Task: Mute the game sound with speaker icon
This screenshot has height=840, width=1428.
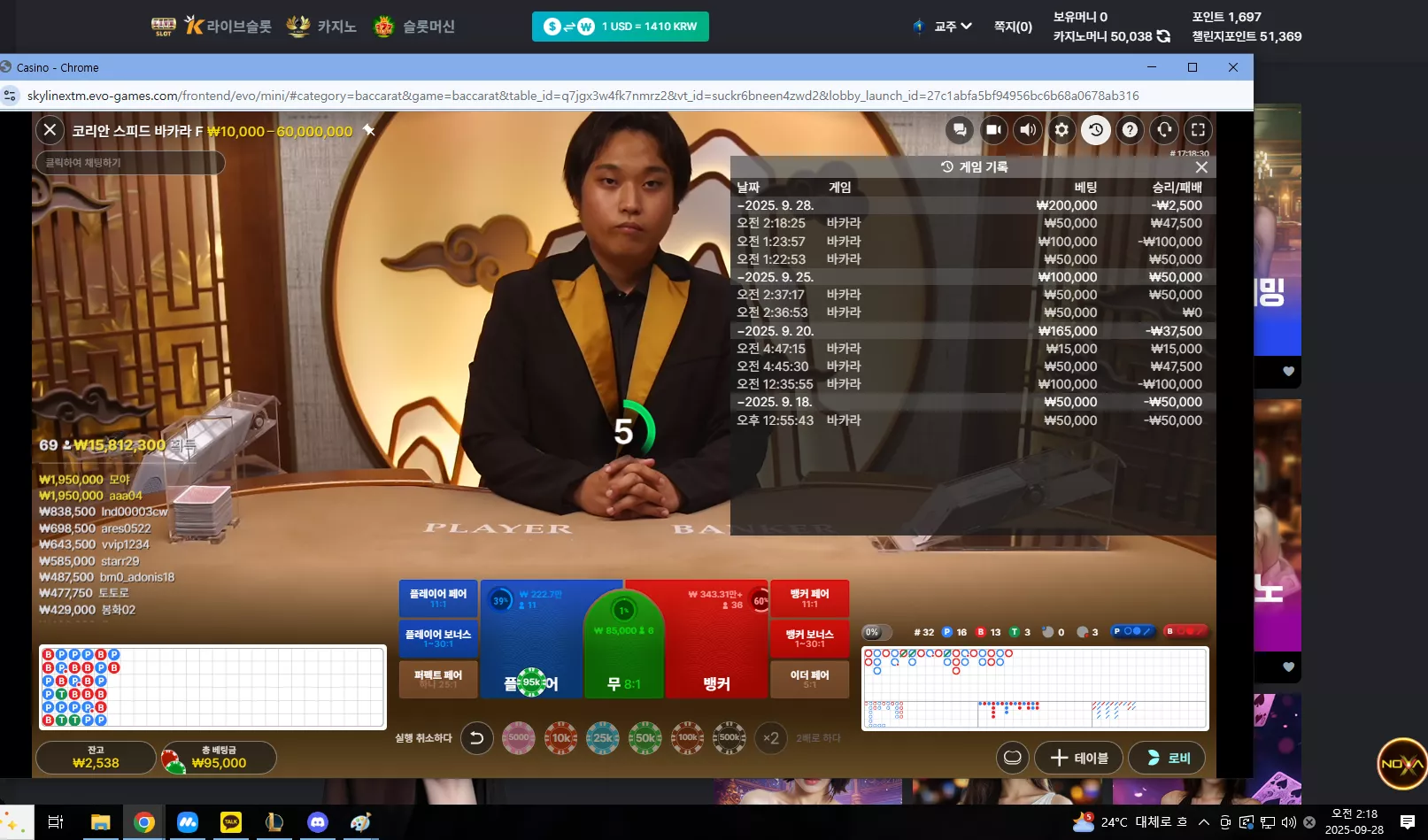Action: point(1027,130)
